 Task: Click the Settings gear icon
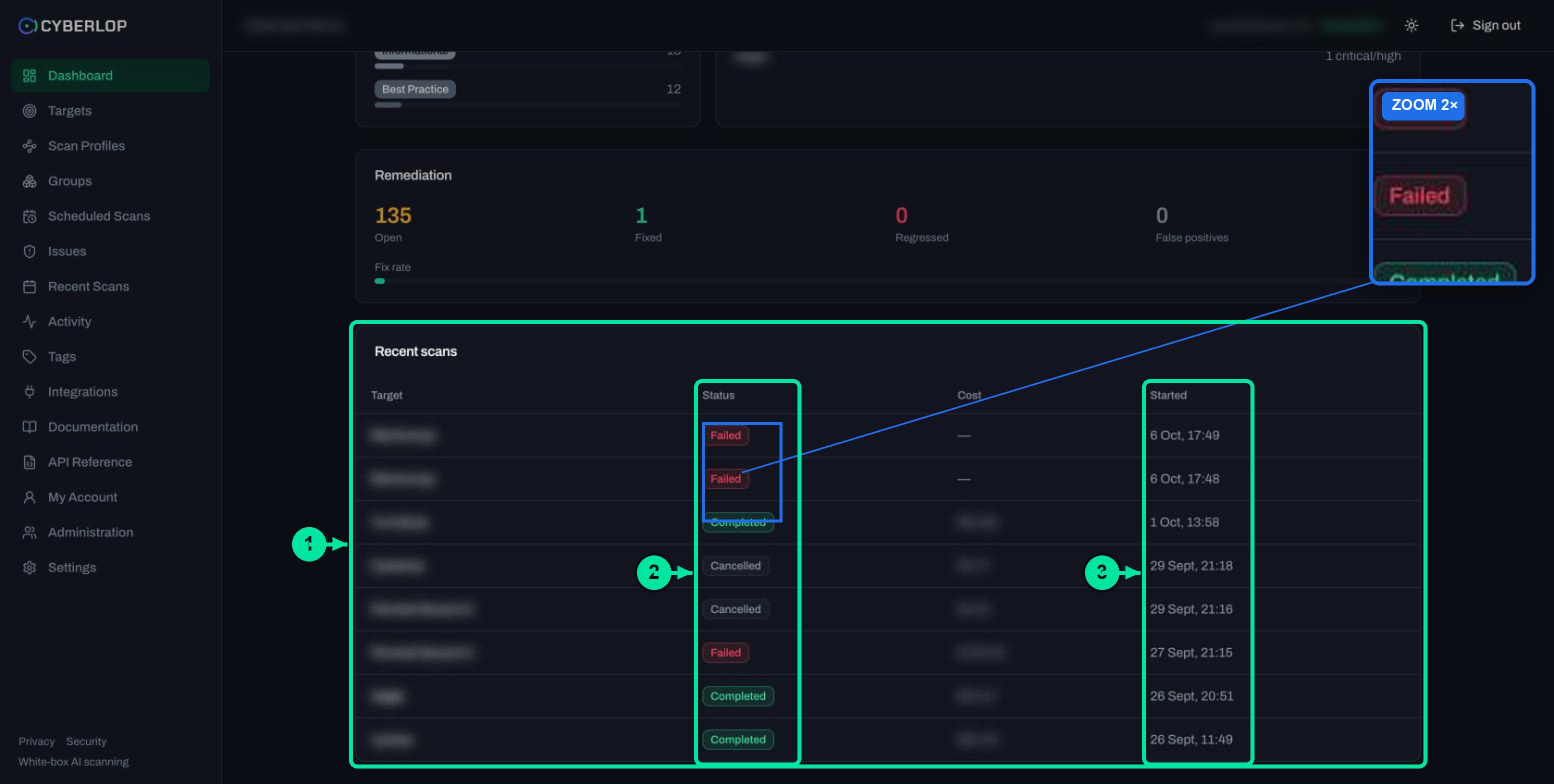(29, 567)
